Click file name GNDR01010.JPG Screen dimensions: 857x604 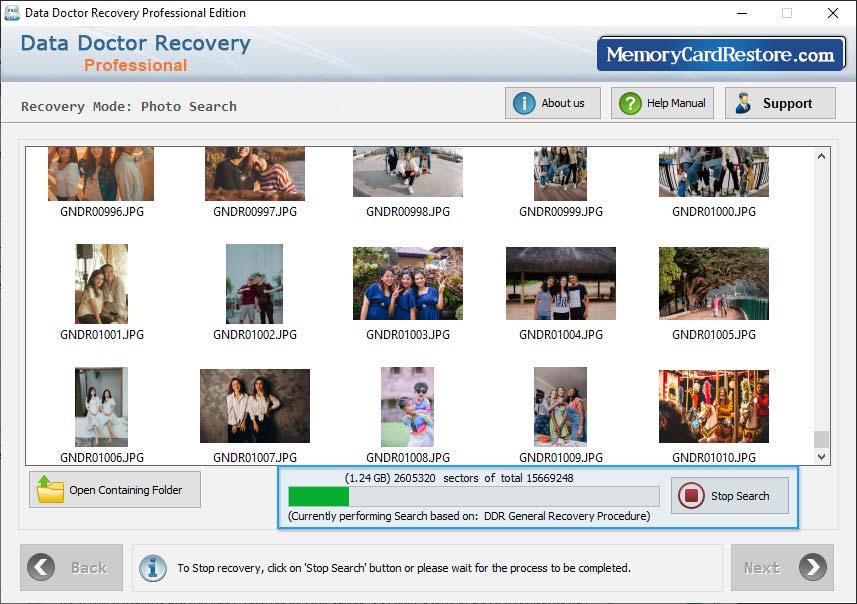tap(714, 458)
